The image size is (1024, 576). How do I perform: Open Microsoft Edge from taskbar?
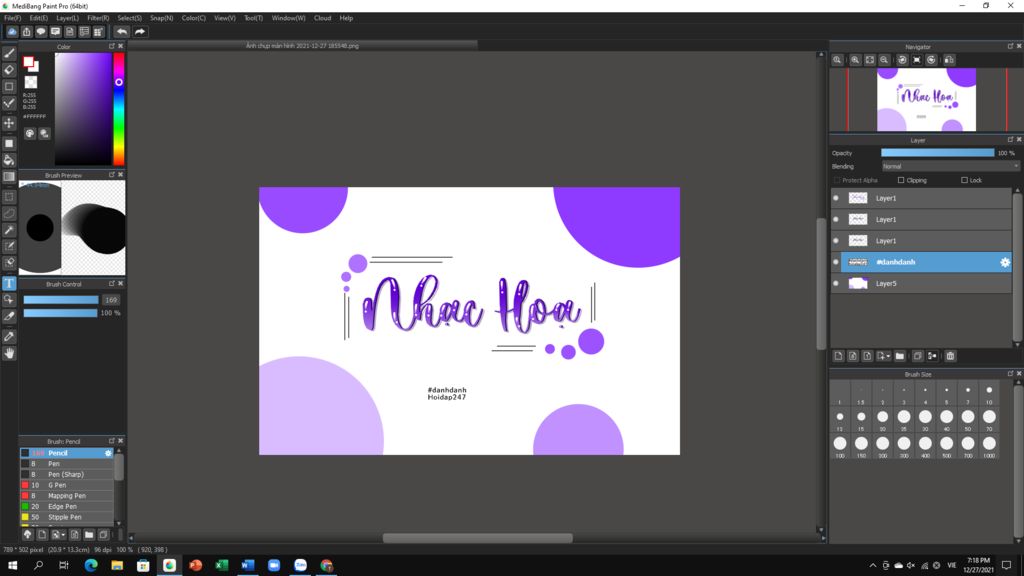91,566
